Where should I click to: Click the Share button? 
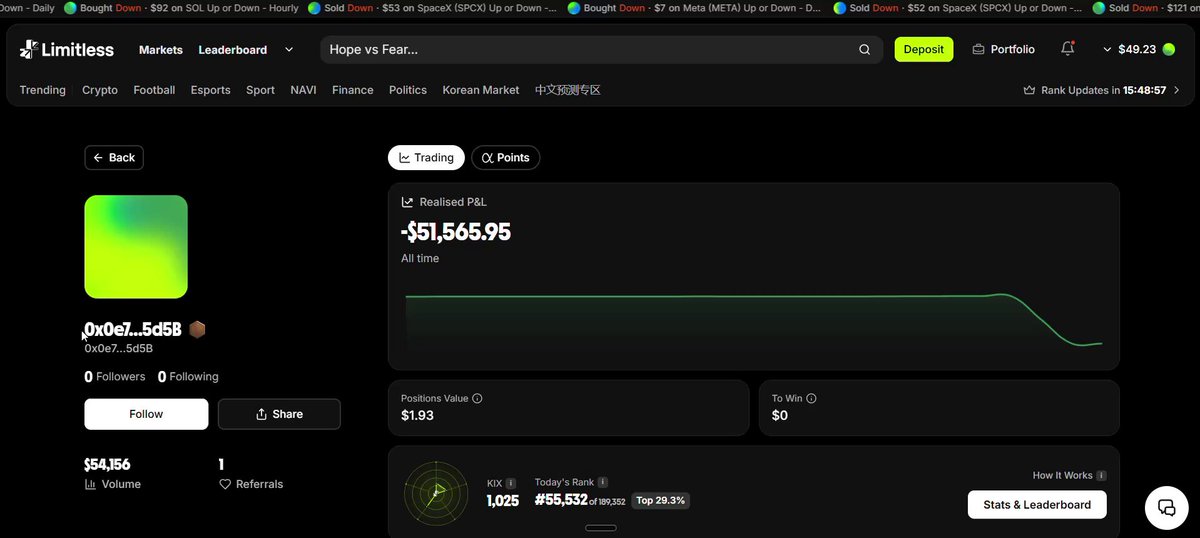click(279, 414)
